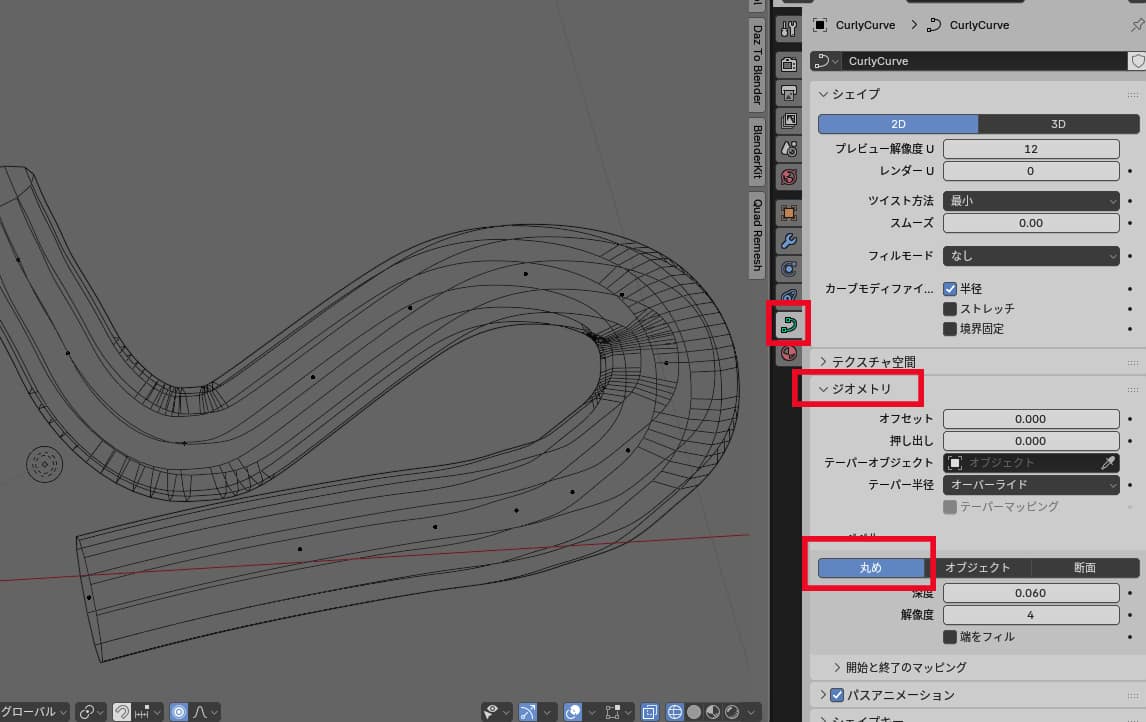Screen dimensions: 1146x722
Task: Enable the 端をフィル checkbox
Action: tap(950, 636)
